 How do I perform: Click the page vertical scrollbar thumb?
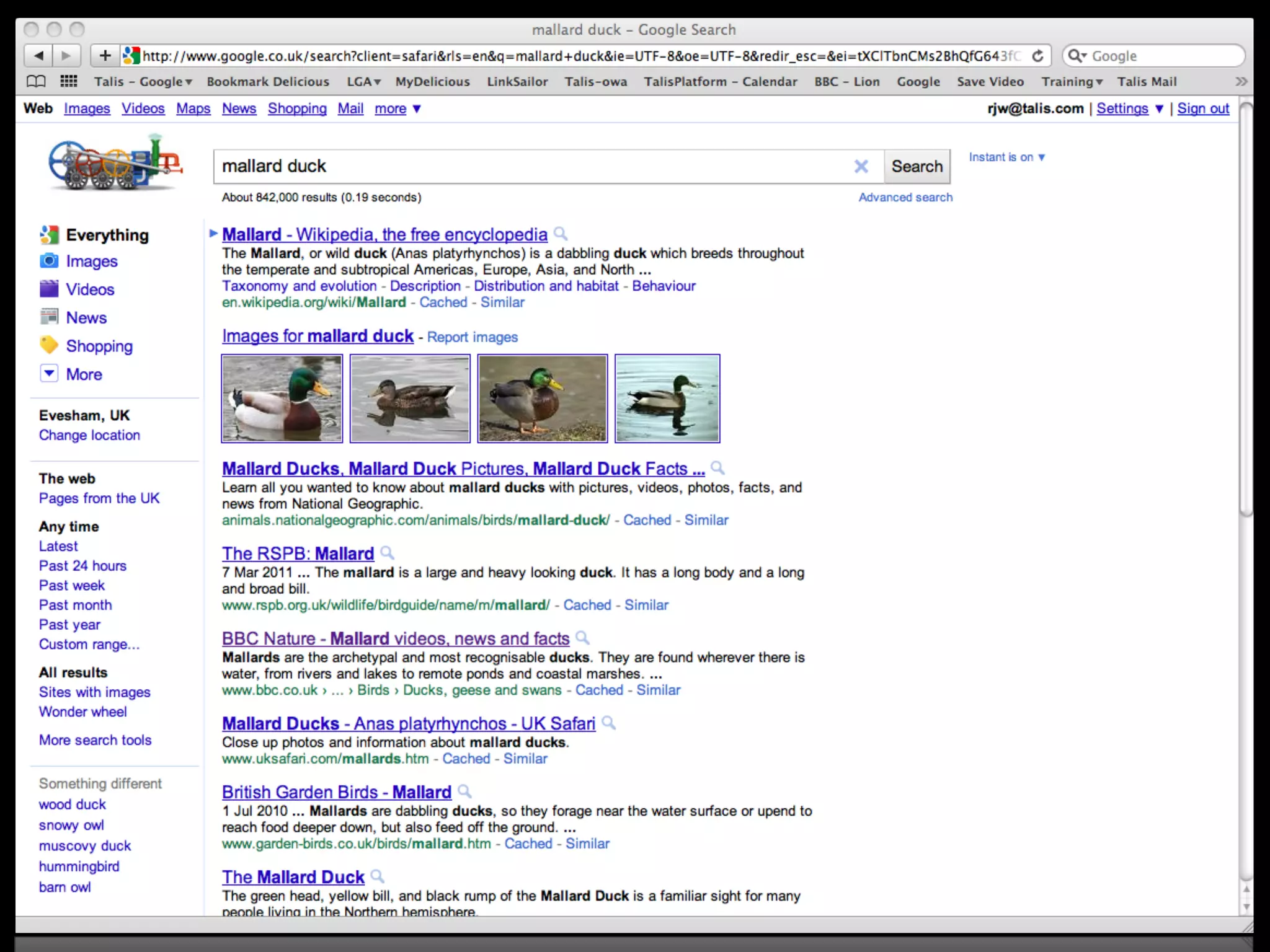[x=1246, y=310]
